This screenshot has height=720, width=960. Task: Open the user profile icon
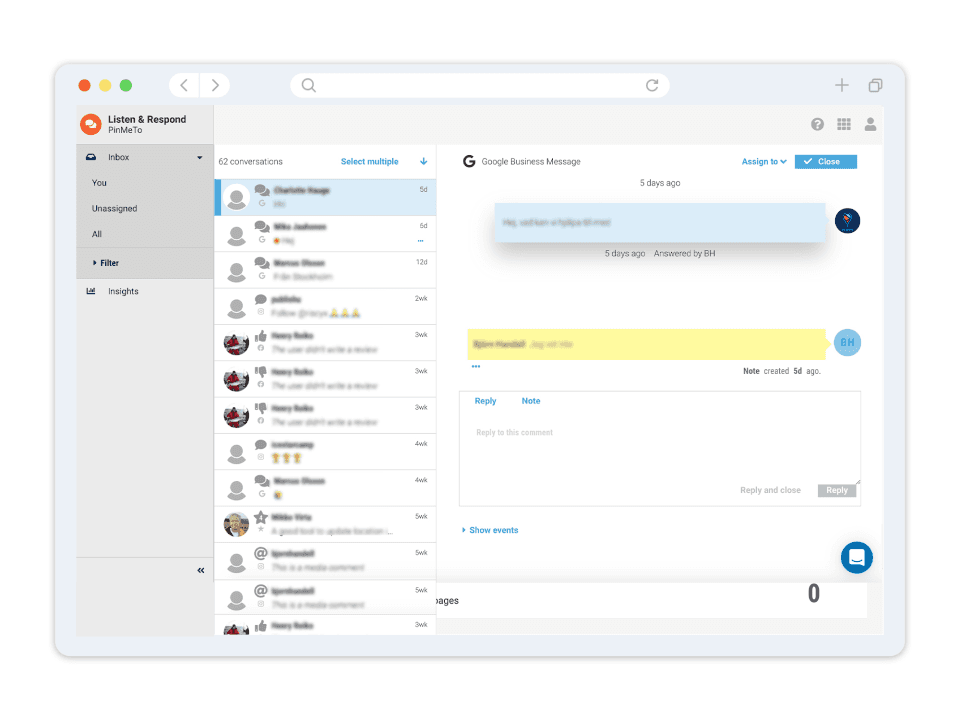click(870, 124)
